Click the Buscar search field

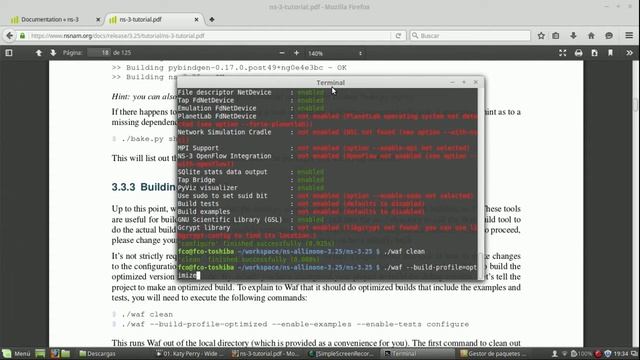click(x=469, y=36)
